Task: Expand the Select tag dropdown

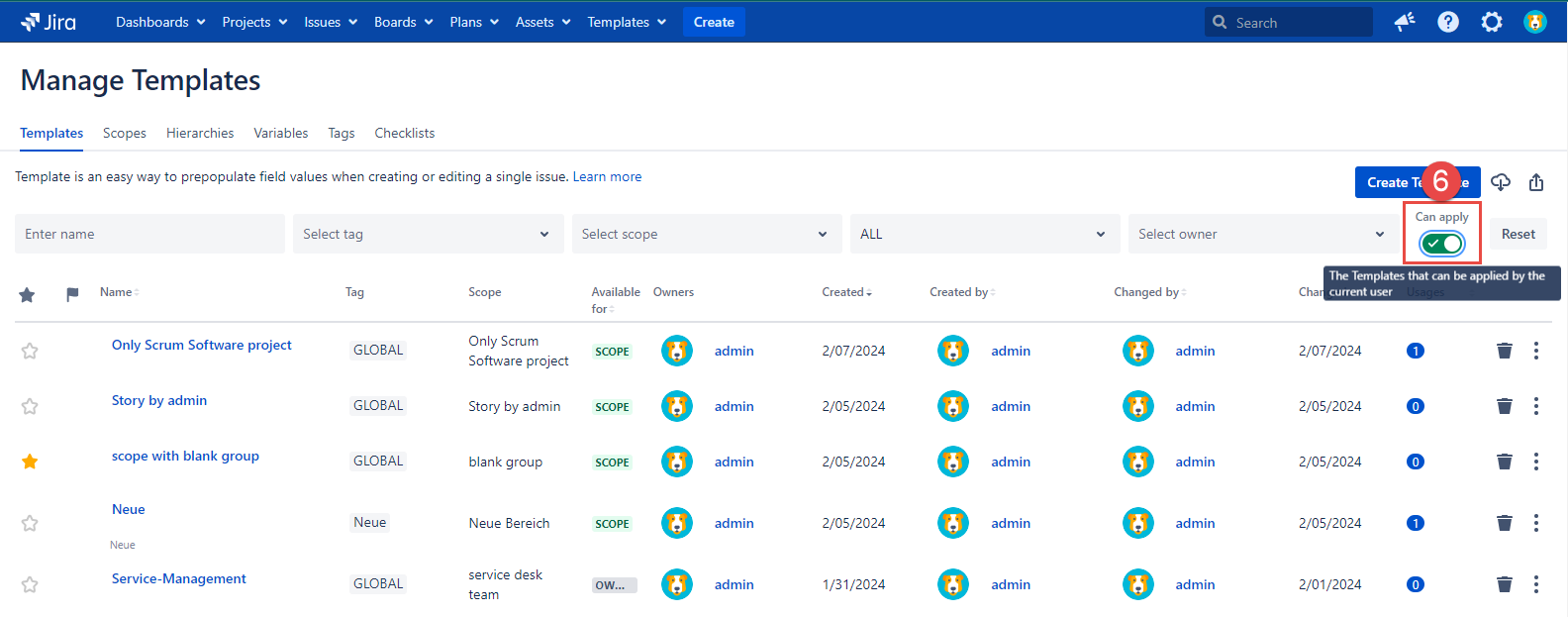Action: [428, 234]
